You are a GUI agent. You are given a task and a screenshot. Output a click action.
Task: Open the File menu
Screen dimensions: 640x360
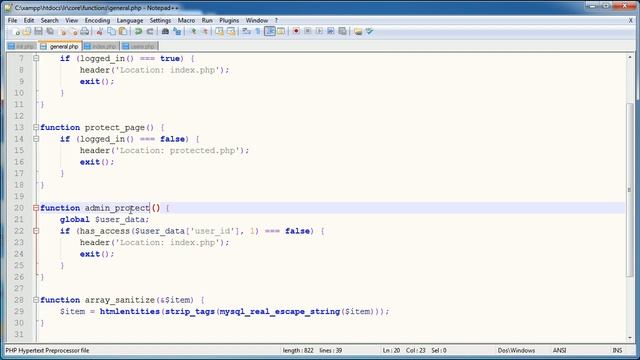point(13,20)
